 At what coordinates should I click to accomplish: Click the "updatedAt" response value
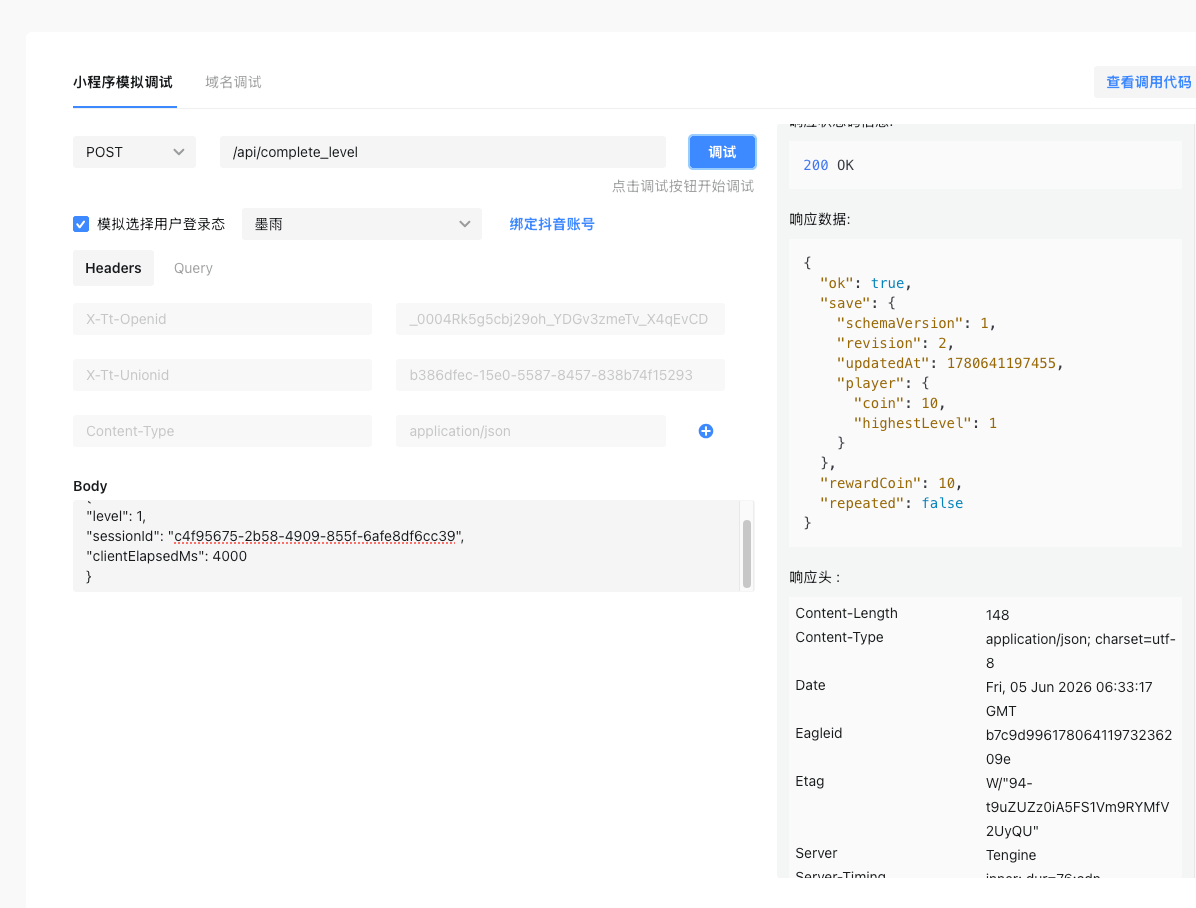[x=1001, y=363]
